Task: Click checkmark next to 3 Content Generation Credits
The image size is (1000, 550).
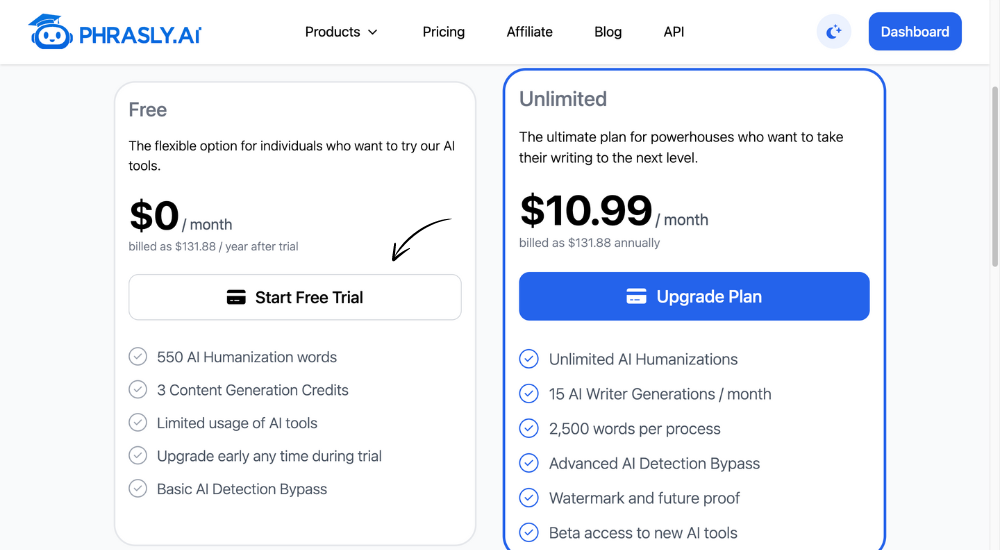Action: [x=138, y=389]
